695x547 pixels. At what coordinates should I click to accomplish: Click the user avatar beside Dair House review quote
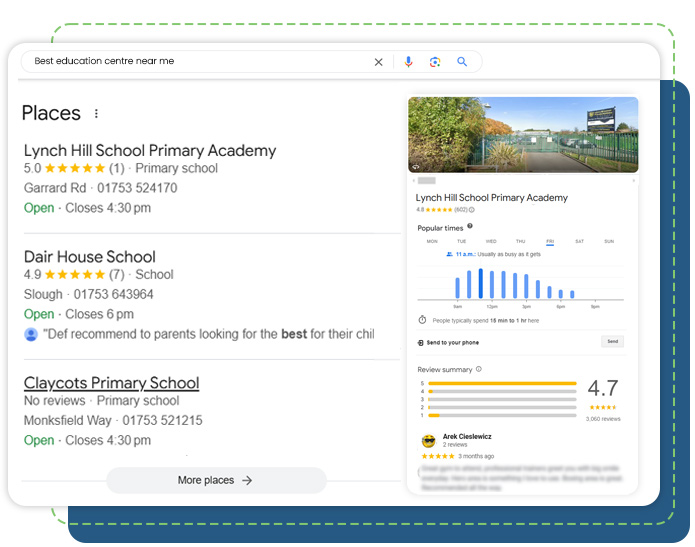(x=31, y=334)
